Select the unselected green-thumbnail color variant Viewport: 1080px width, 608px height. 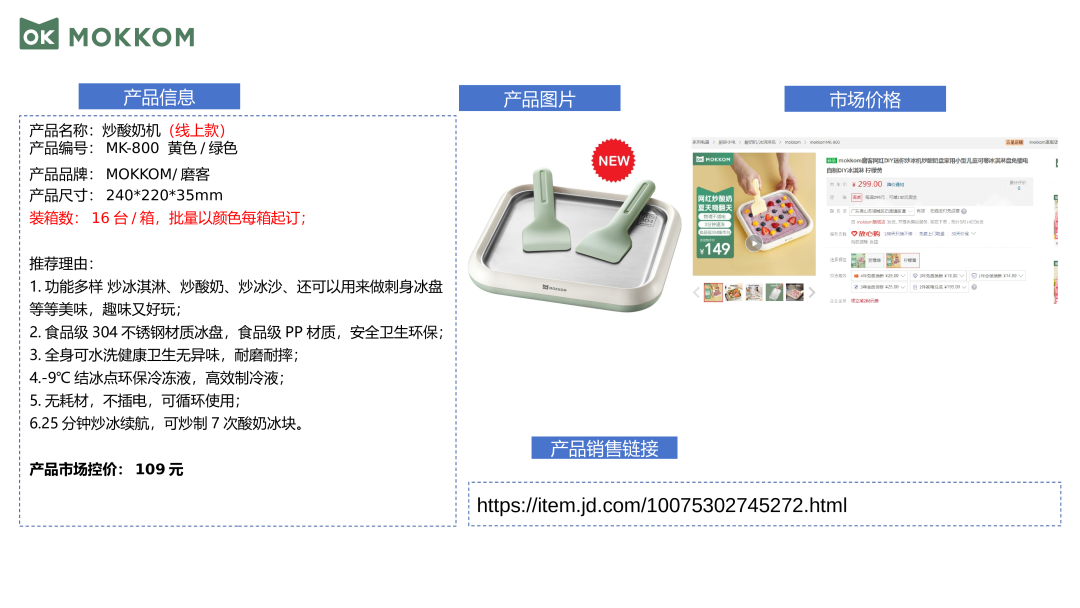[x=867, y=260]
